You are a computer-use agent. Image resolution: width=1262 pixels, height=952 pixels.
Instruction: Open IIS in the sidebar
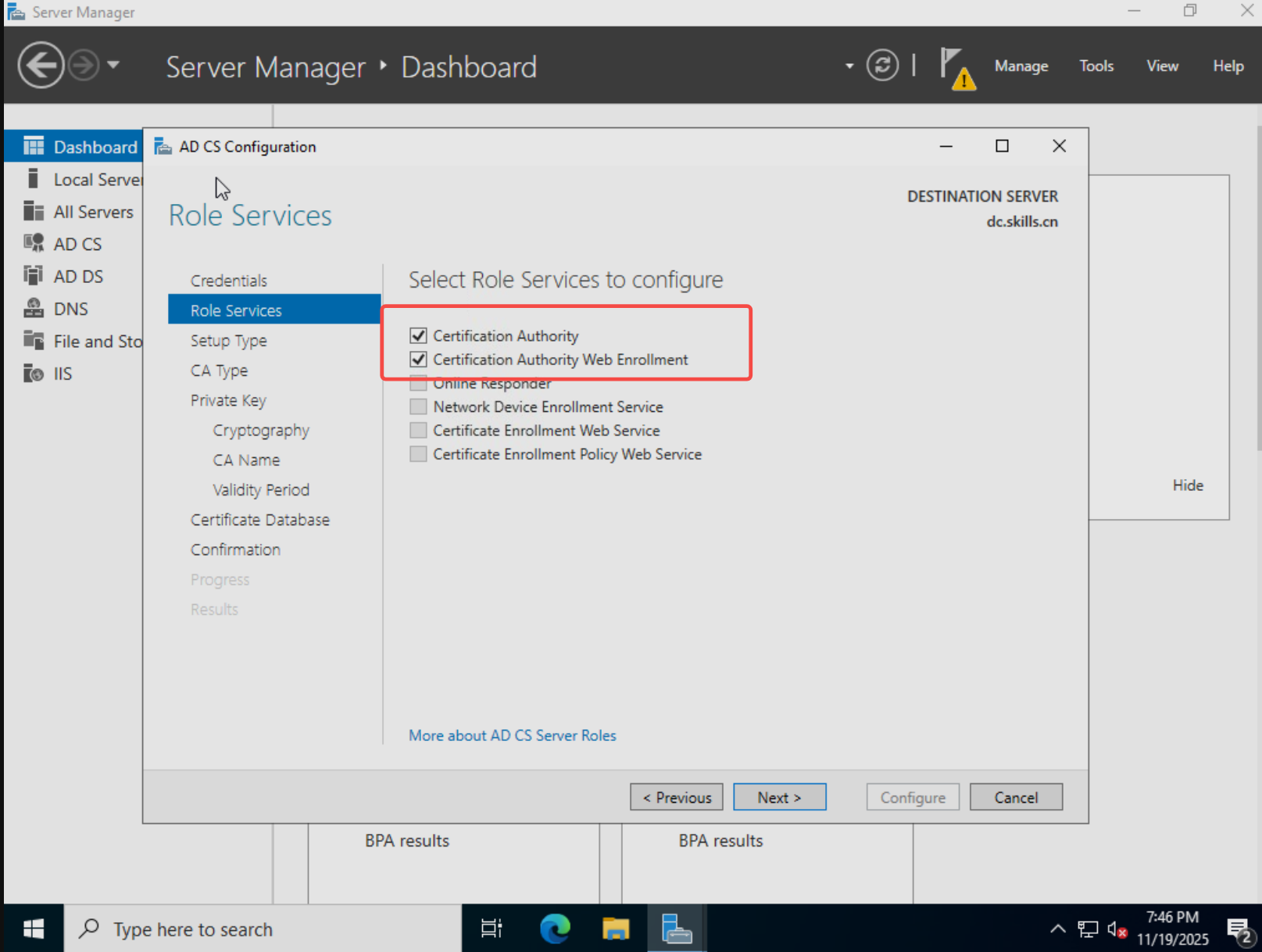[x=74, y=374]
